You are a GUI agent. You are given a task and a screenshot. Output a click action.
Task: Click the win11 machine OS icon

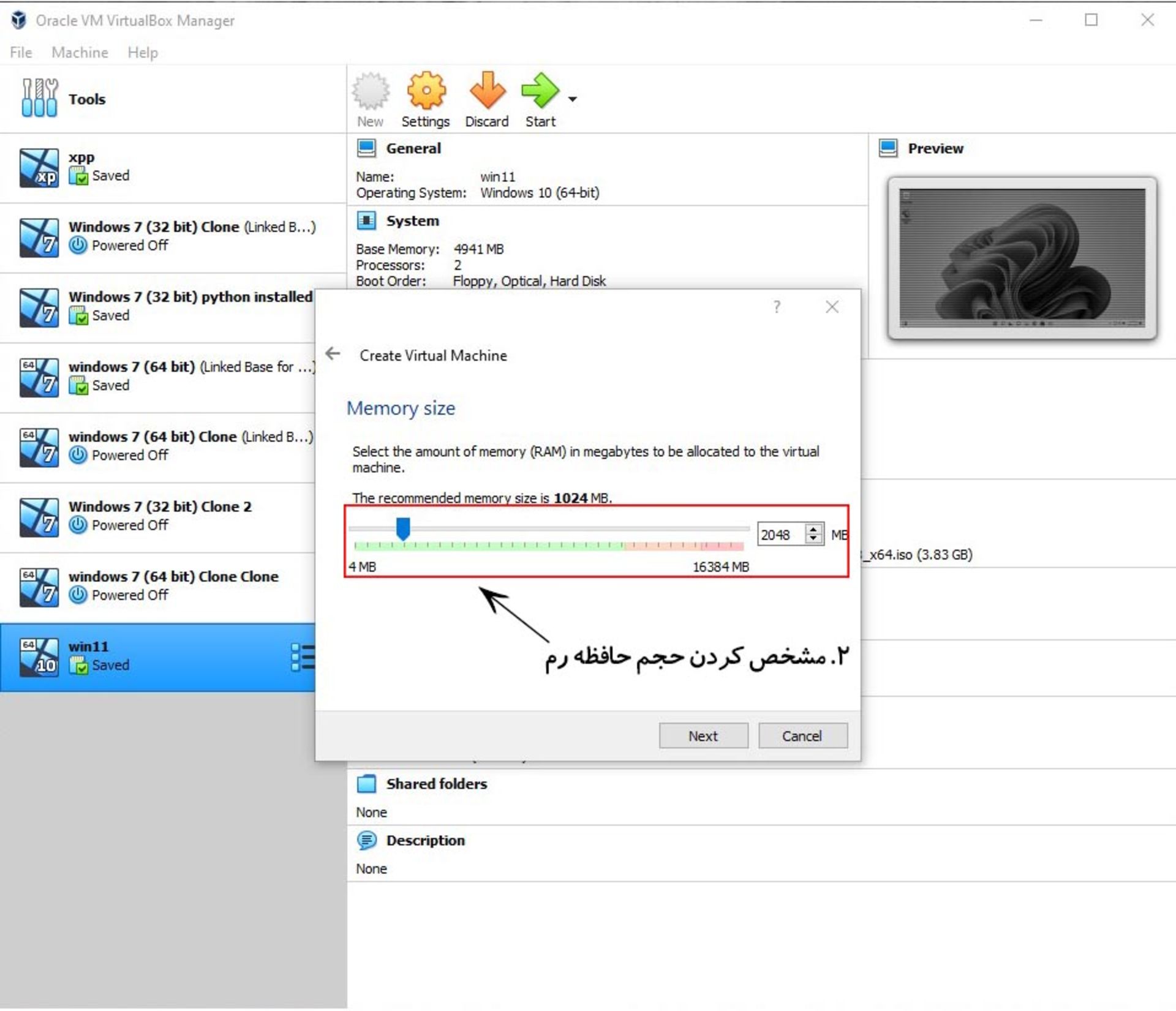[39, 657]
